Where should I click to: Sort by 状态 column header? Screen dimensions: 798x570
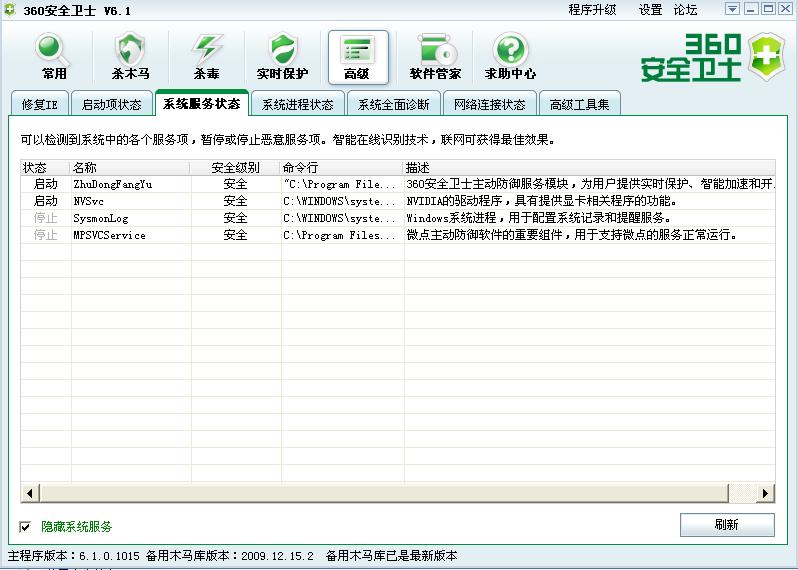(45, 167)
